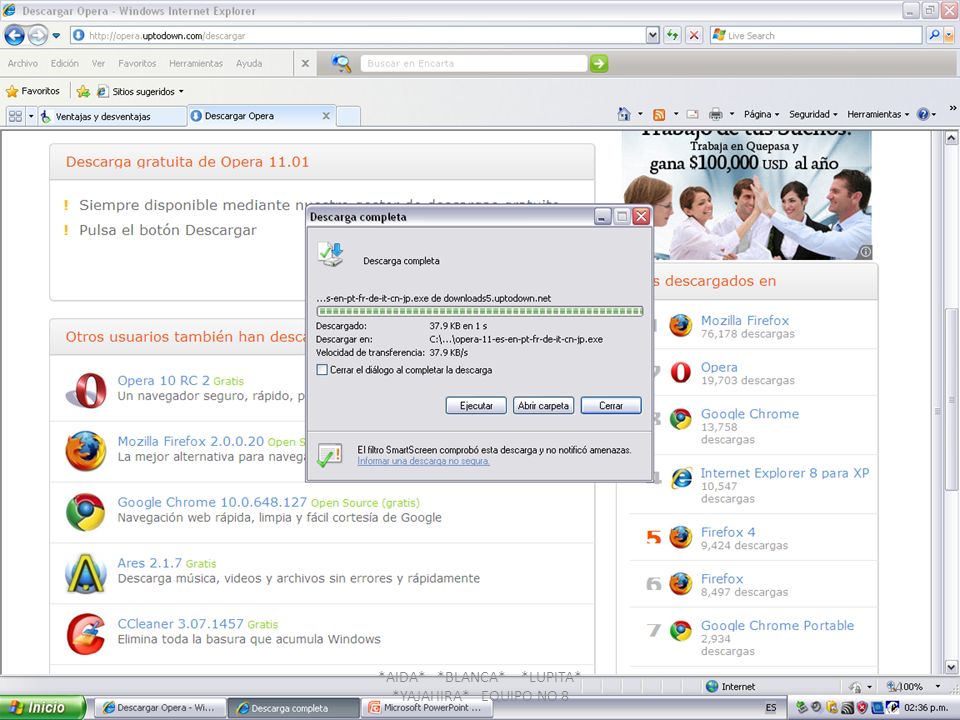The image size is (960, 720).
Task: Click 'Informar una descarga no segura' link
Action: pos(423,461)
